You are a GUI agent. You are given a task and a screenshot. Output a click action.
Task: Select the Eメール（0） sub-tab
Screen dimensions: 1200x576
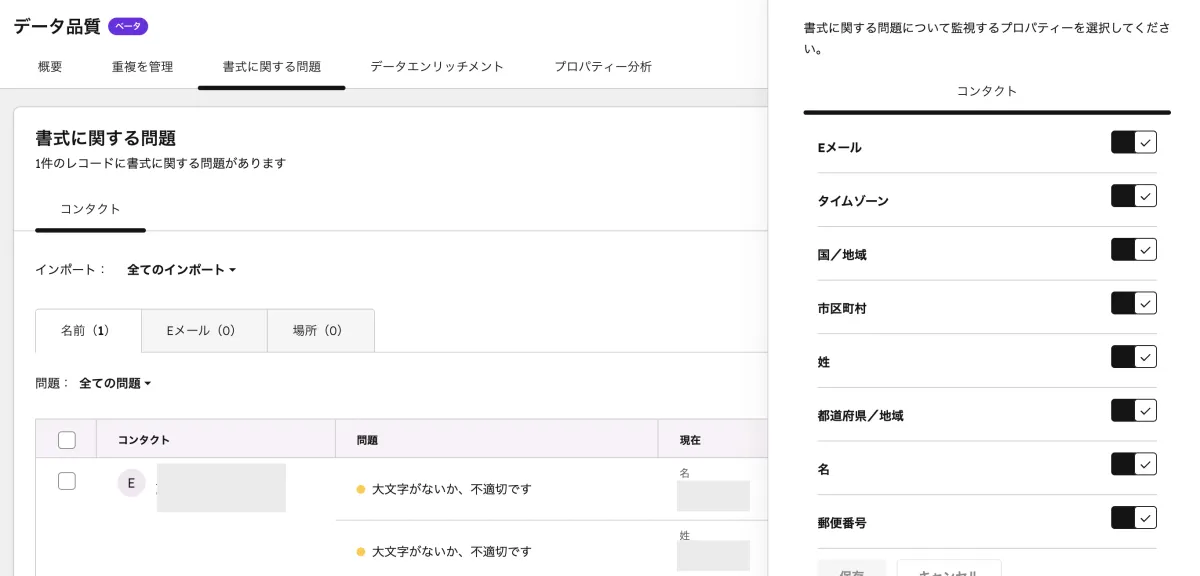[204, 330]
